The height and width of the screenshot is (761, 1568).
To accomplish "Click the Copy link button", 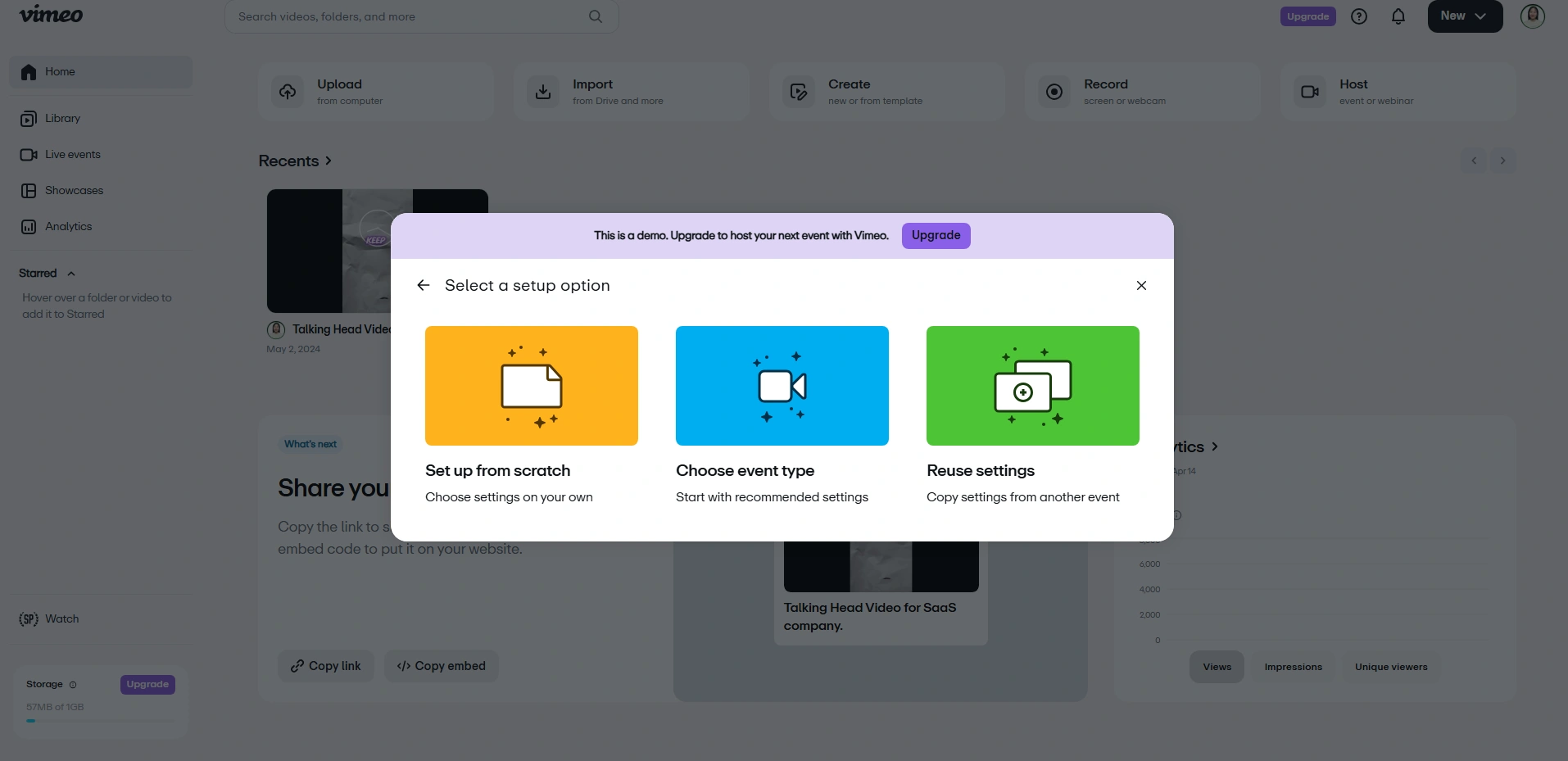I will tap(325, 666).
